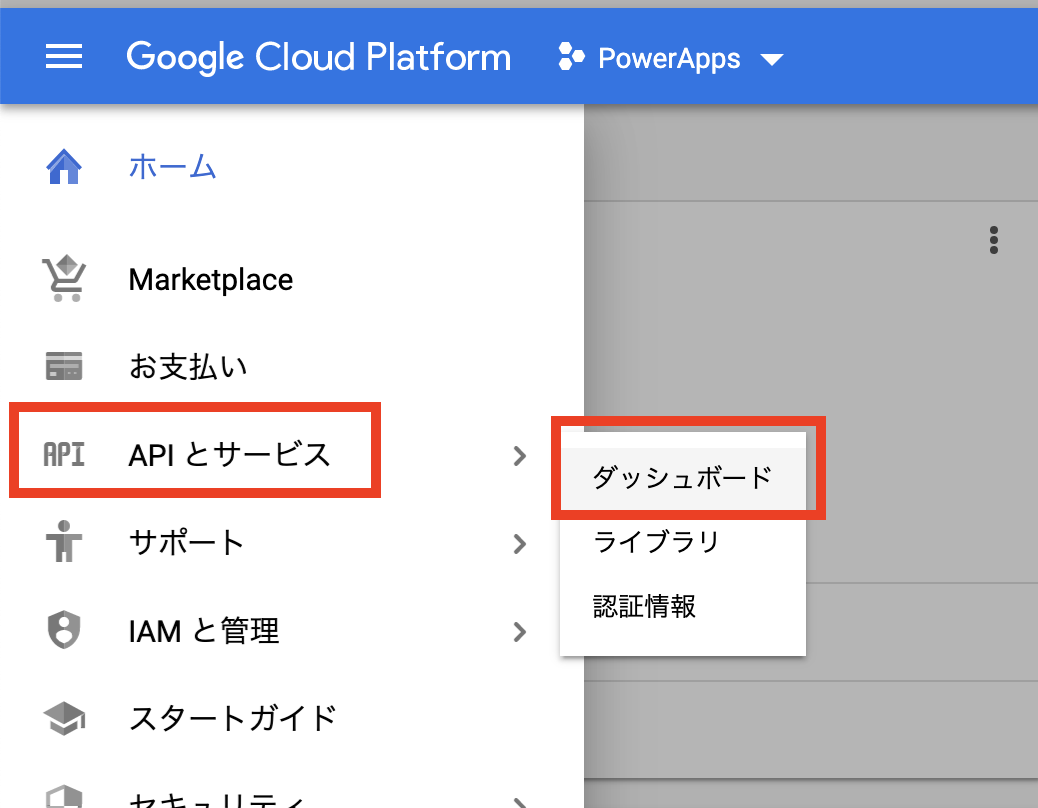Screen dimensions: 1038x808
Task: Click the support person icon
Action: coord(64,542)
